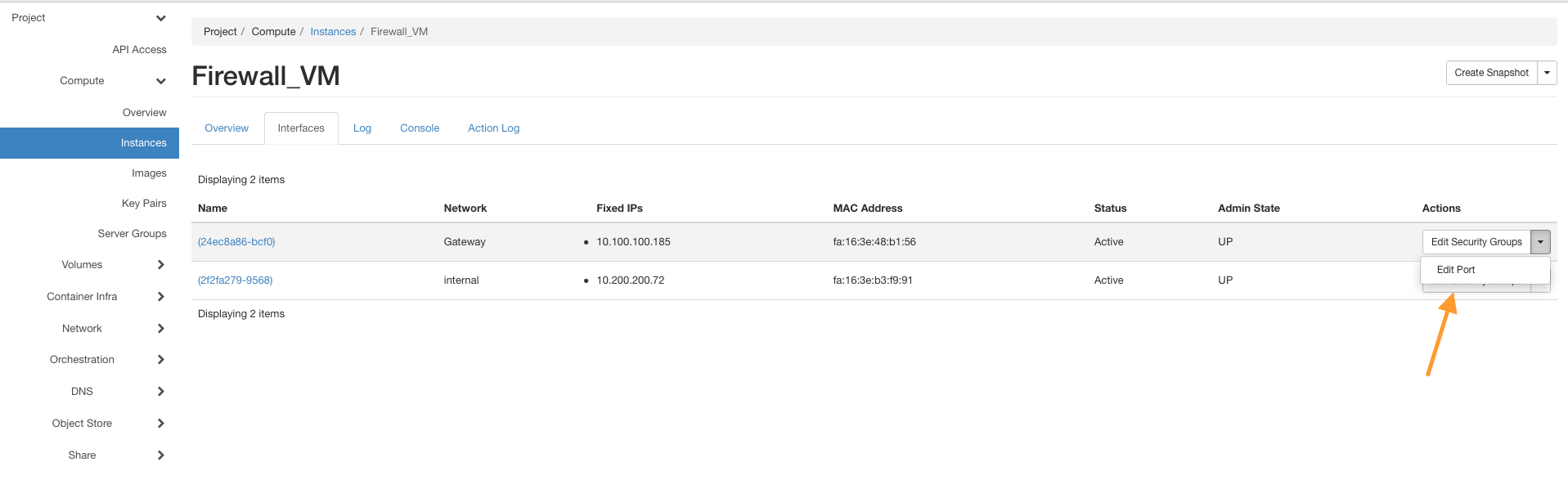Collapse the Project panel chevron
Screen dimensions: 1568x480
[160, 18]
